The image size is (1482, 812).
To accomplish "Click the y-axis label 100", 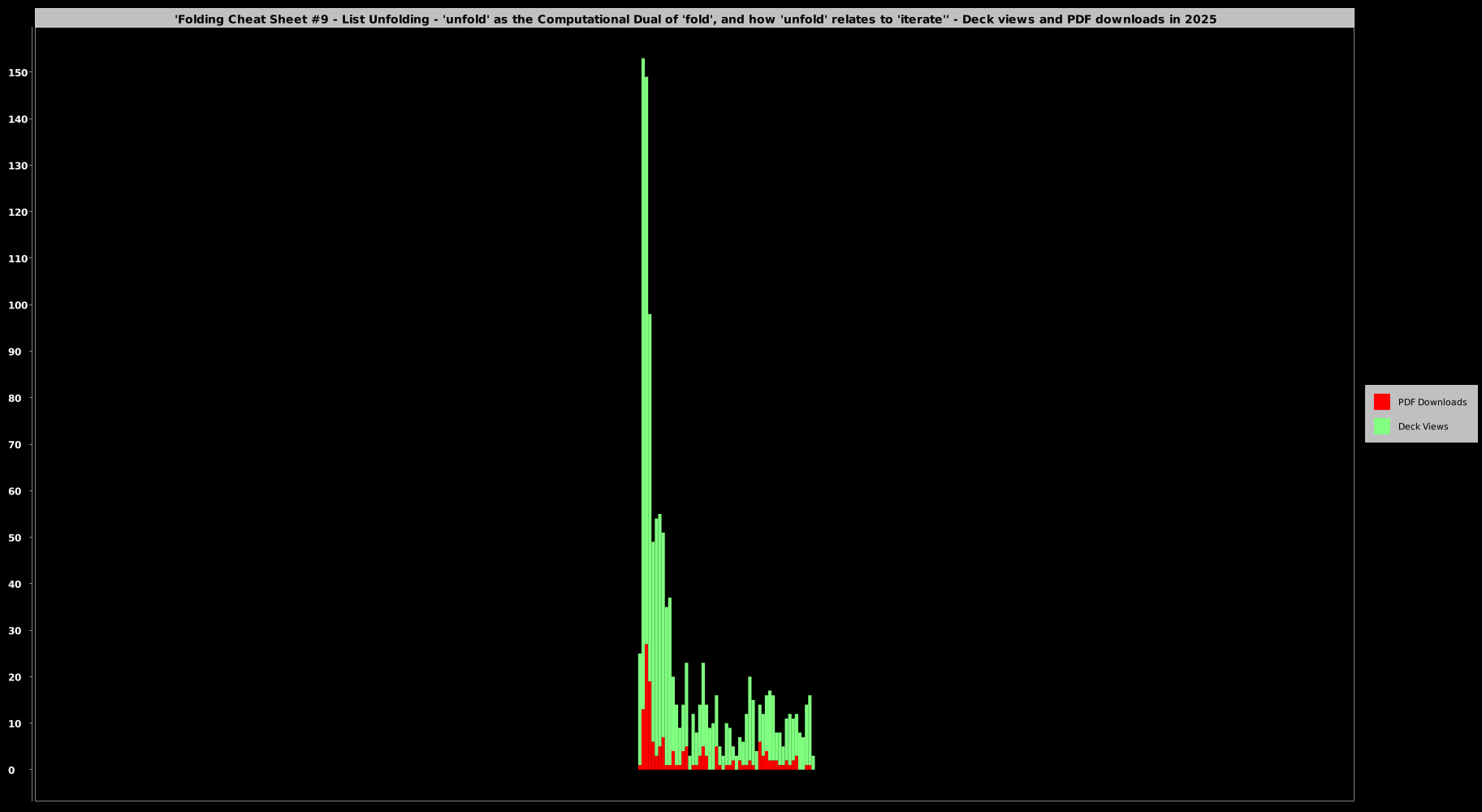I will pos(18,305).
